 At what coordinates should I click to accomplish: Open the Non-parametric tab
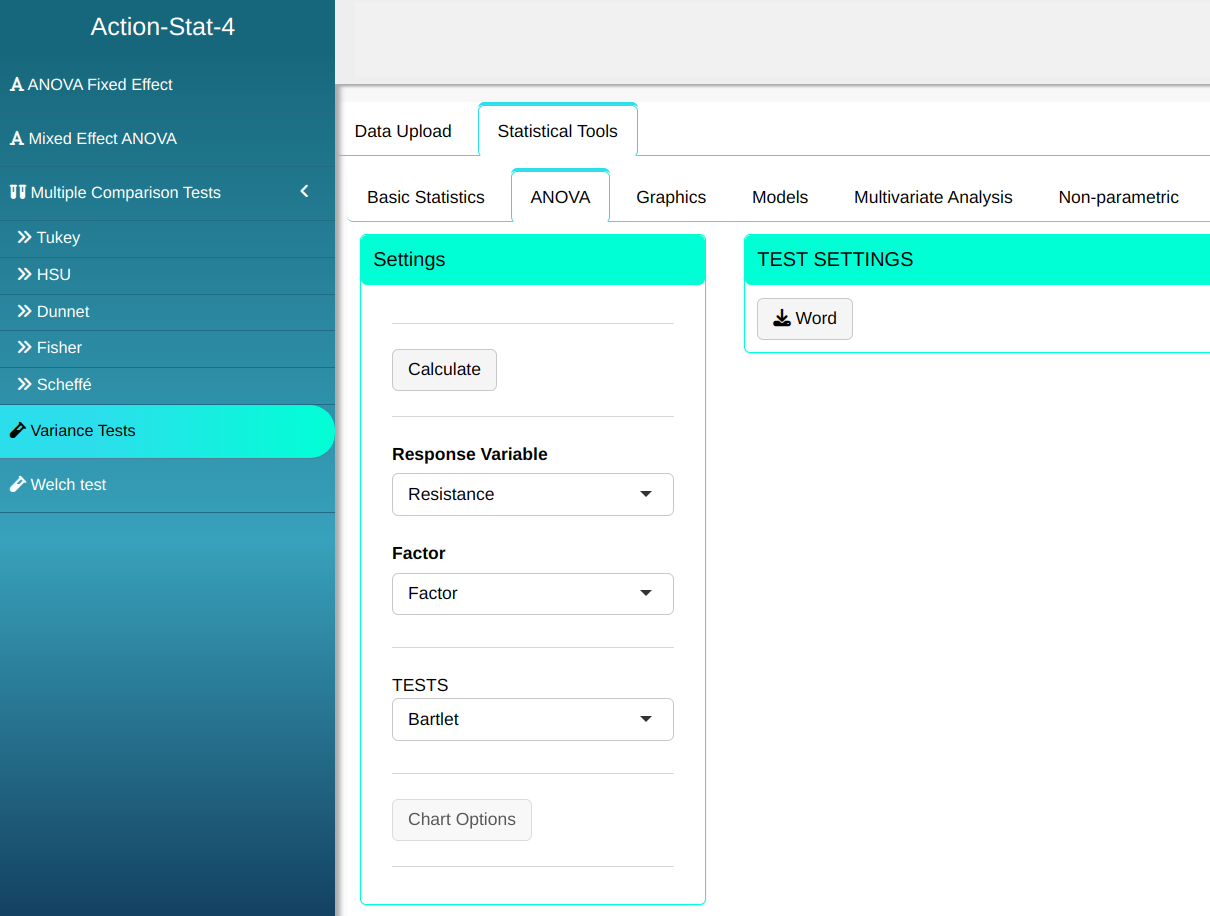tap(1118, 197)
